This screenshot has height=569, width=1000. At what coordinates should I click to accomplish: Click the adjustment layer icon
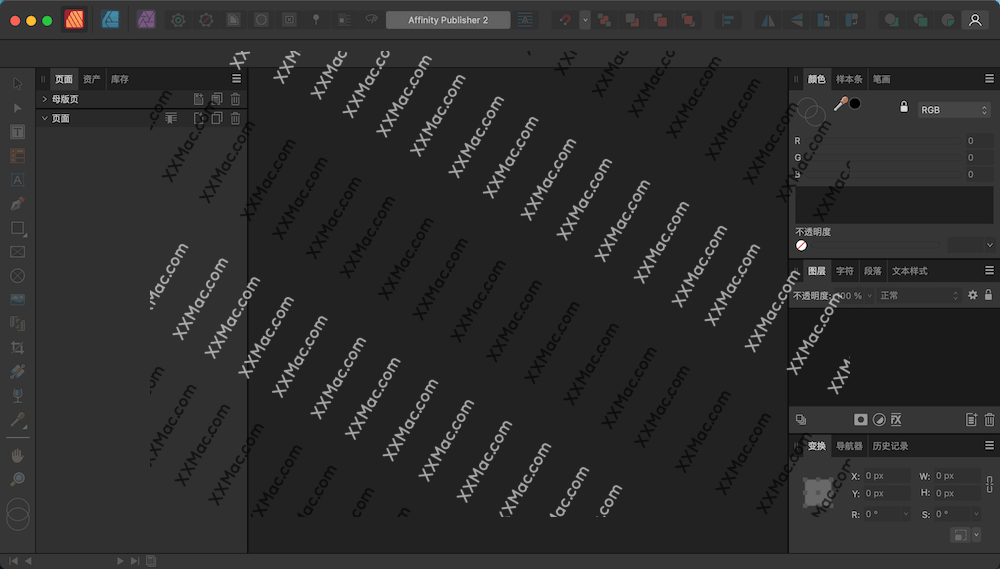[x=879, y=420]
